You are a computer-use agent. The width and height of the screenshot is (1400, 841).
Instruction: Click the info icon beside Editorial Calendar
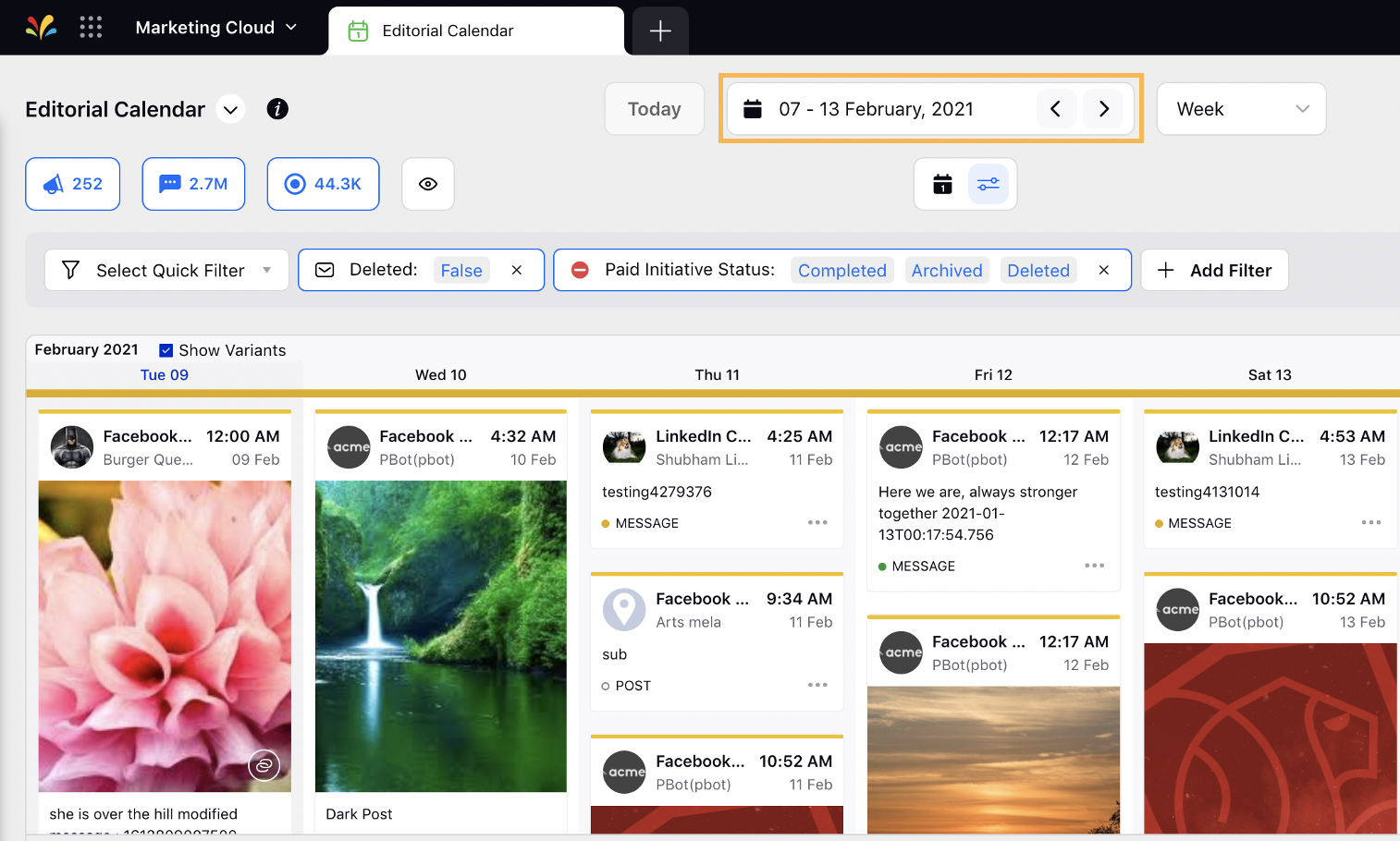(277, 109)
